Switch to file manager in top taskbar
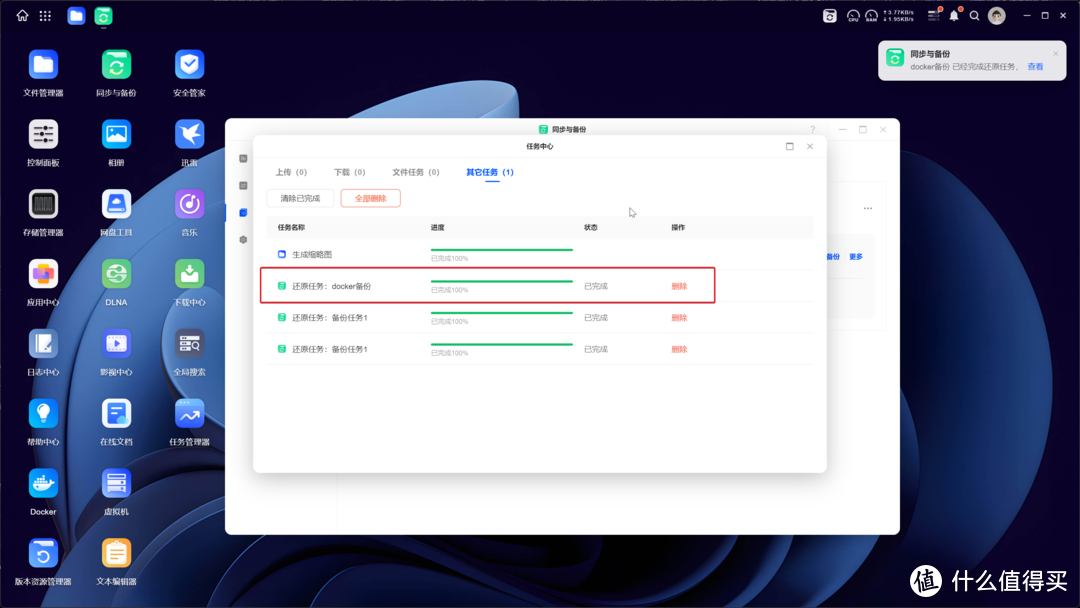The image size is (1080, 608). [76, 15]
